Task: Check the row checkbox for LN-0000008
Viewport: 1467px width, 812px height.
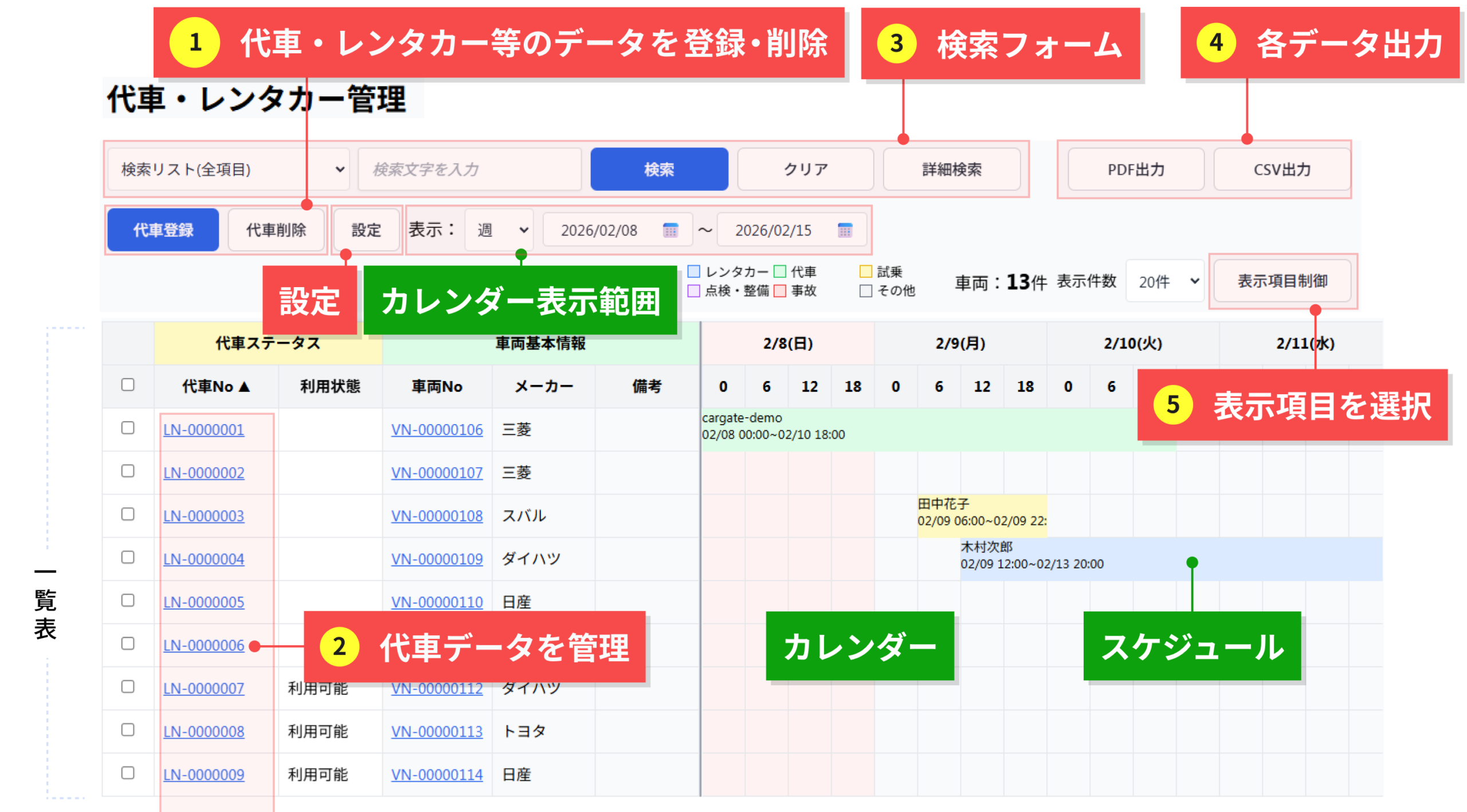Action: point(128,729)
